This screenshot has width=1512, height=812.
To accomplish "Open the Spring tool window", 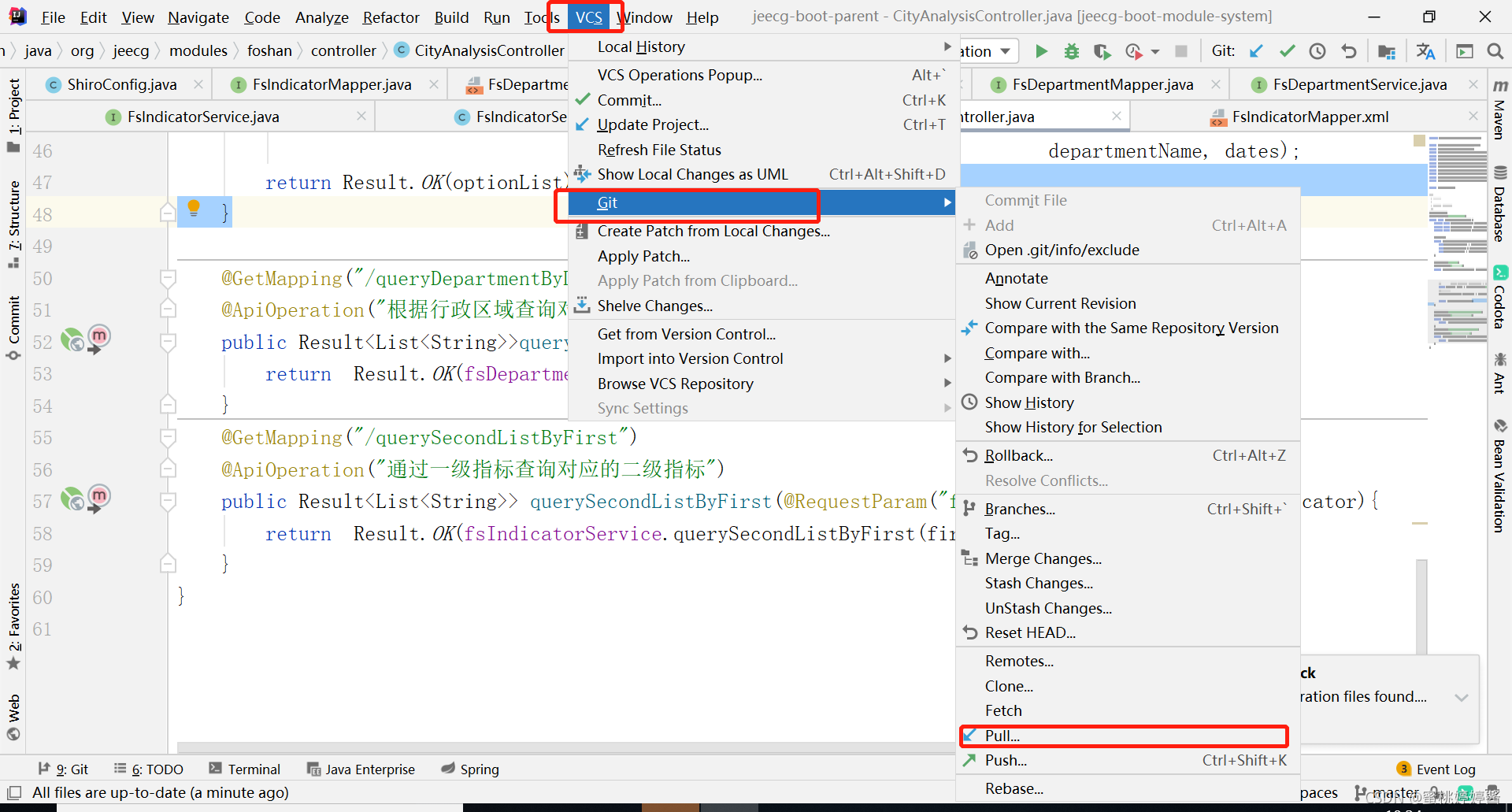I will 470,769.
